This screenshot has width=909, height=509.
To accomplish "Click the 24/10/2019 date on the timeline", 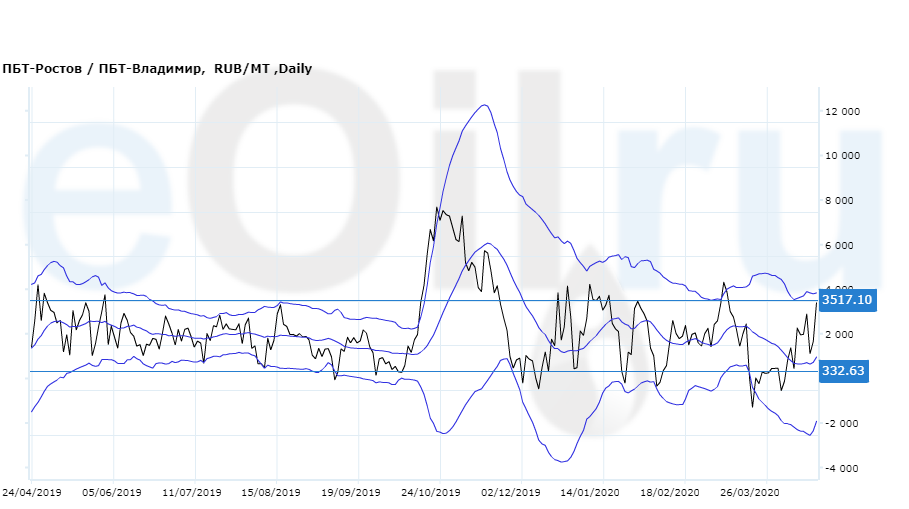I will pyautogui.click(x=431, y=493).
